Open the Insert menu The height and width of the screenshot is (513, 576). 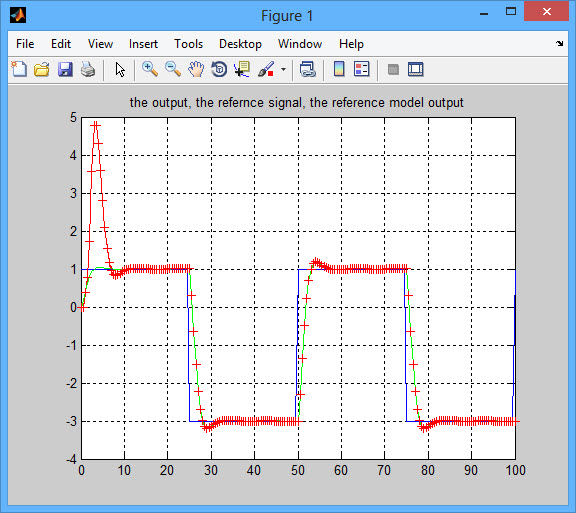point(143,44)
